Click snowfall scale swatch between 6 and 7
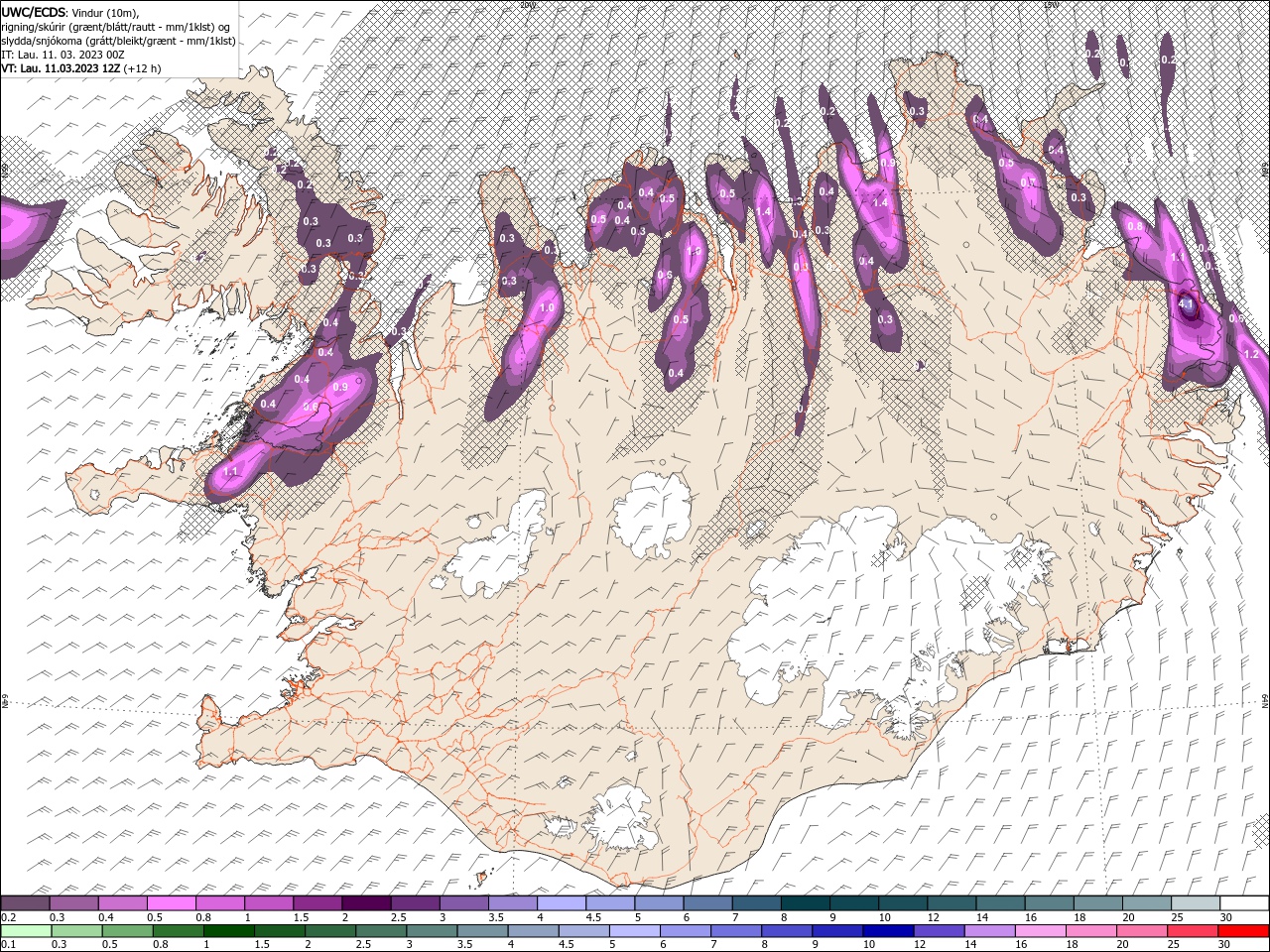Viewport: 1270px width, 952px height. tap(708, 903)
